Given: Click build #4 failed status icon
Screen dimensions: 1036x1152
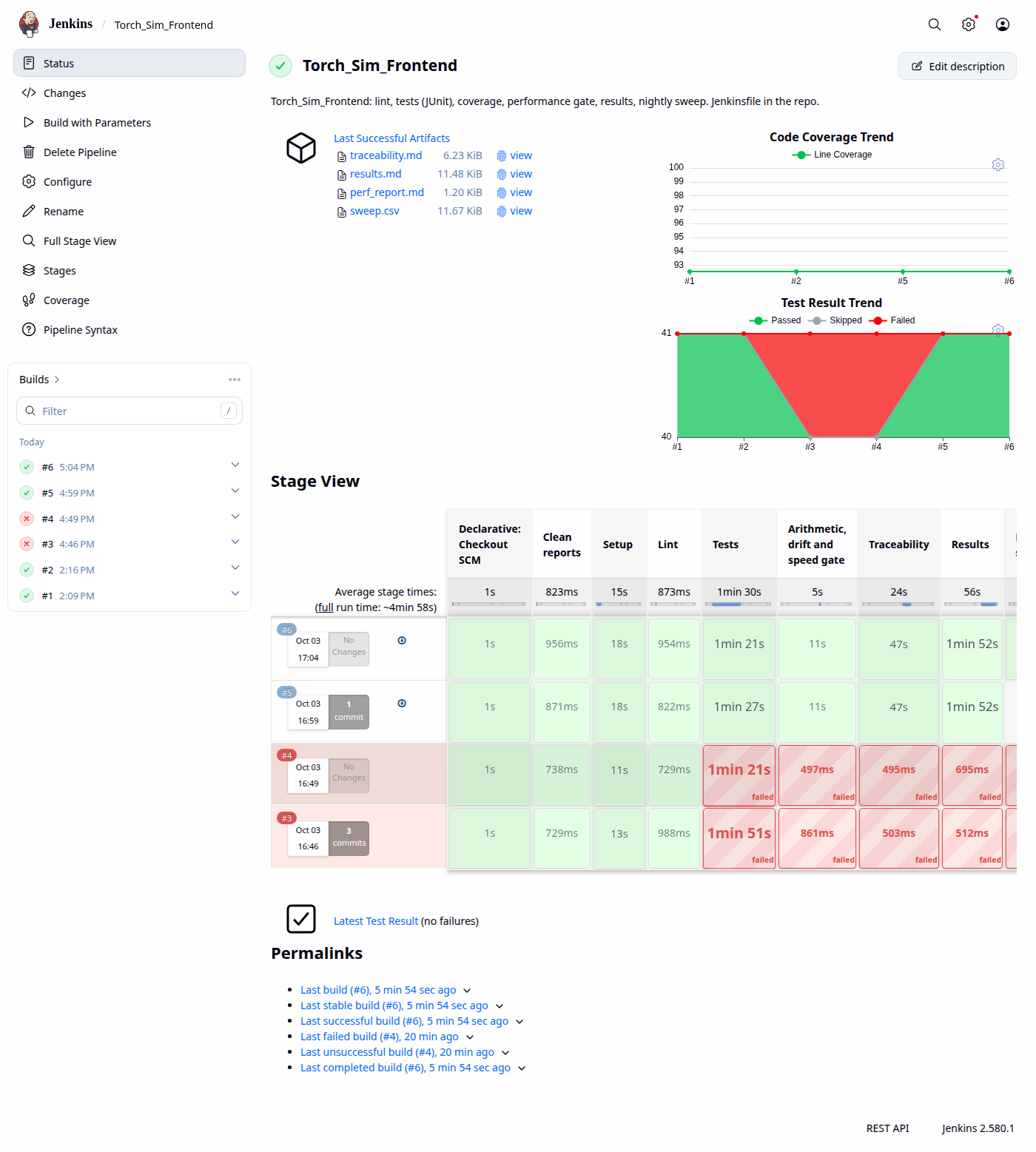Looking at the screenshot, I should coord(27,519).
